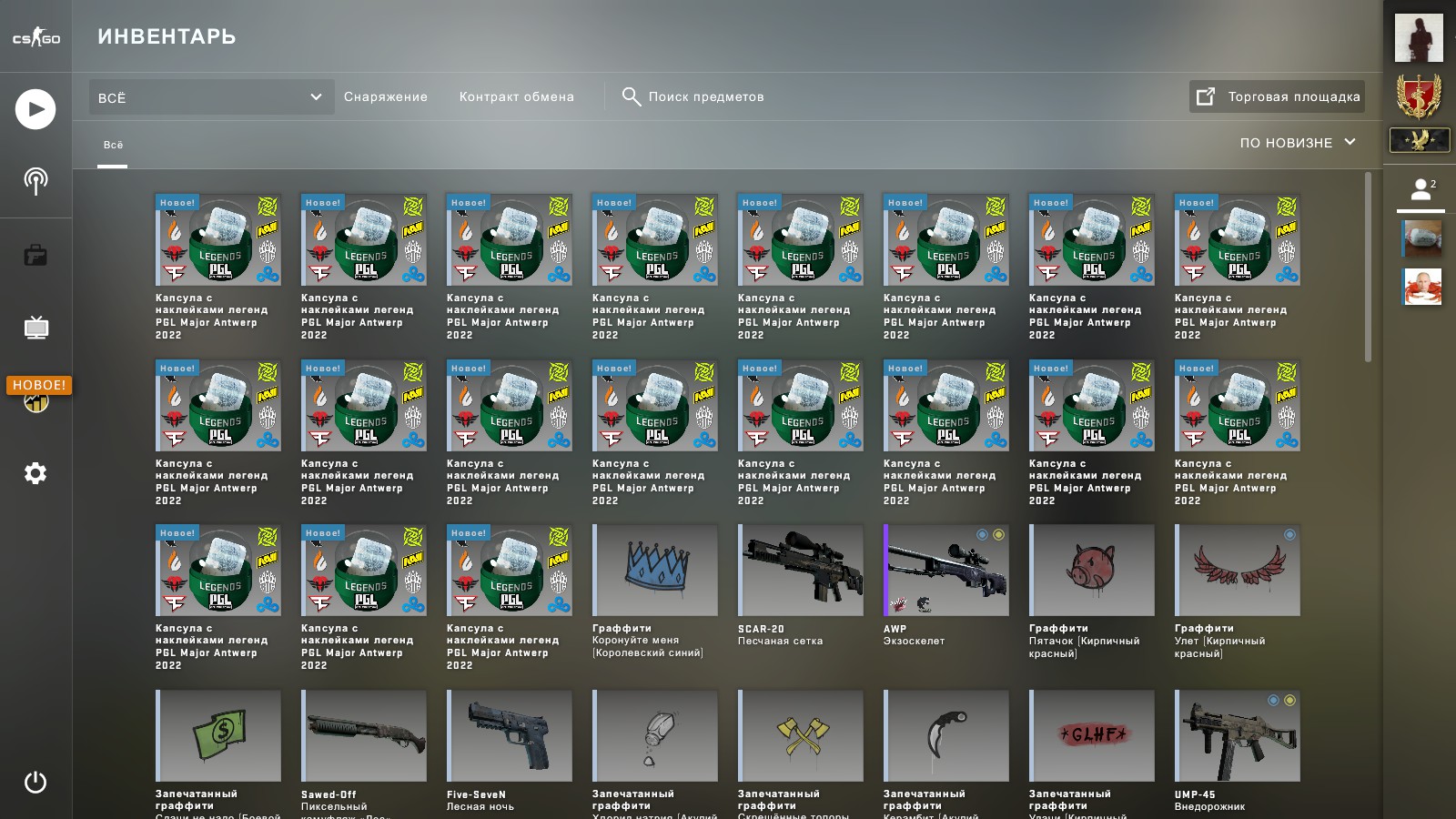Open the broadcast antenna sidebar icon

[x=35, y=181]
